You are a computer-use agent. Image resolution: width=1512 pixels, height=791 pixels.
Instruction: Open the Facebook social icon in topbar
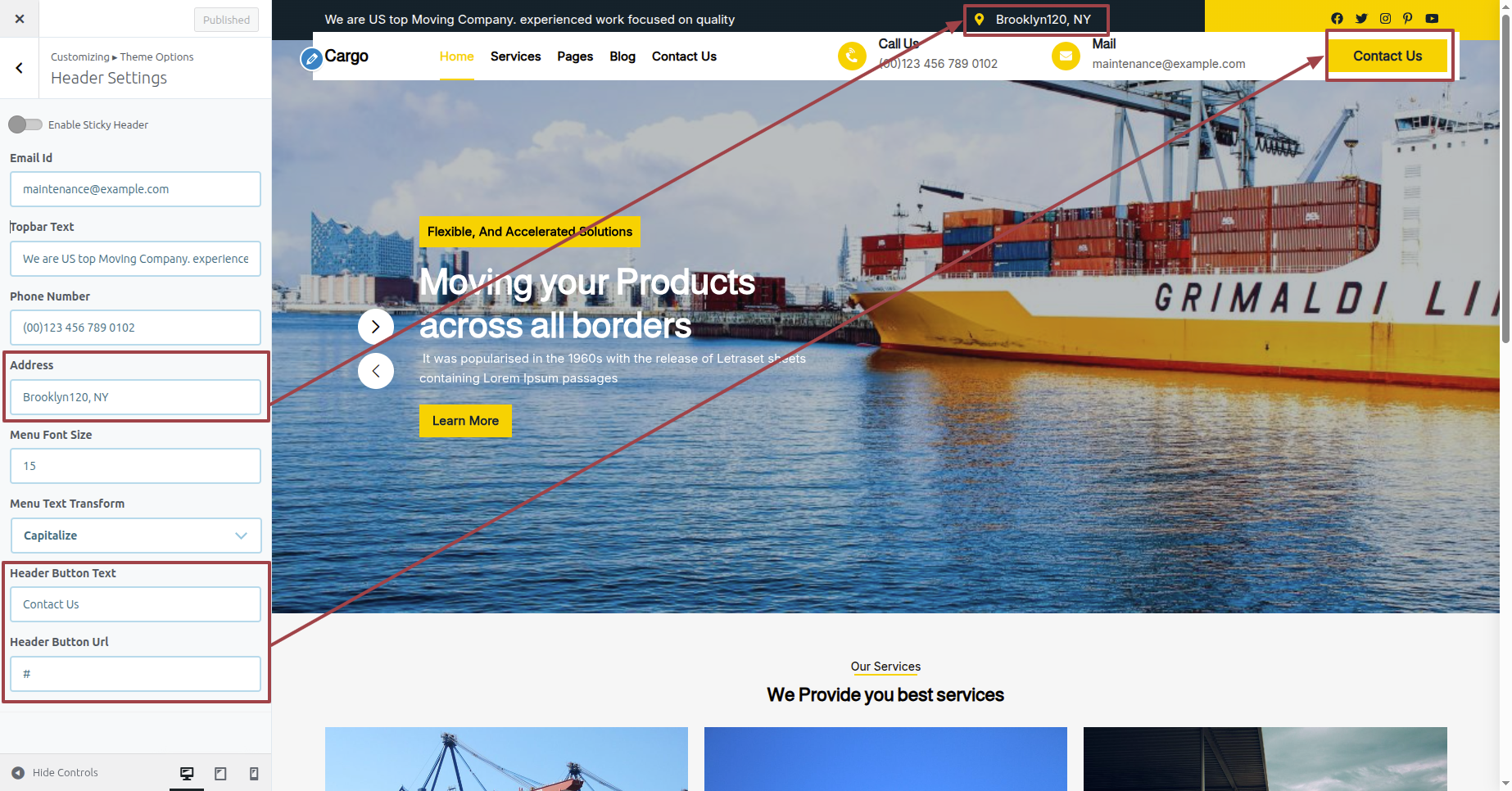coord(1337,18)
